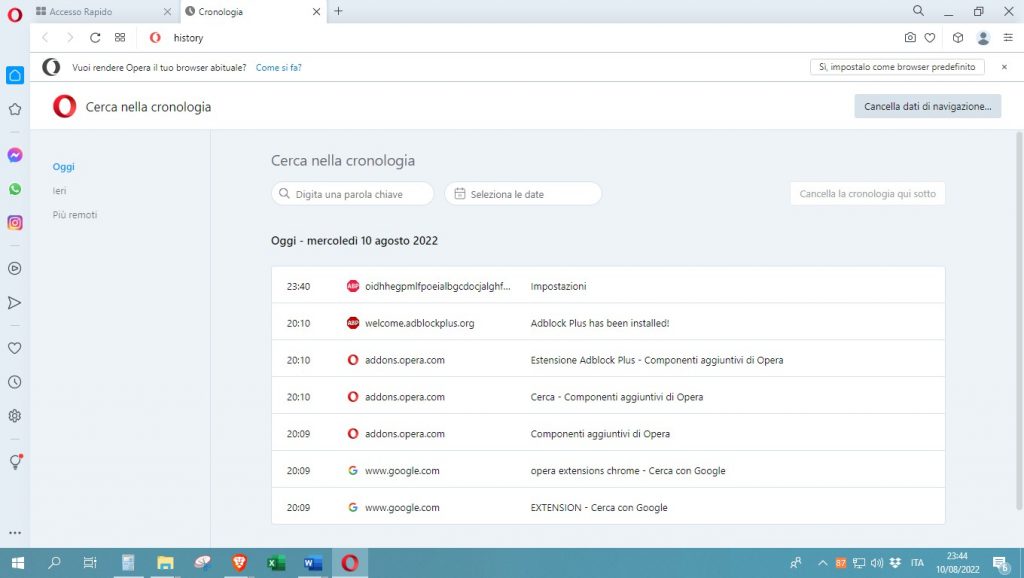This screenshot has height=578, width=1024.
Task: Reload the page with refresh icon
Action: tap(95, 38)
